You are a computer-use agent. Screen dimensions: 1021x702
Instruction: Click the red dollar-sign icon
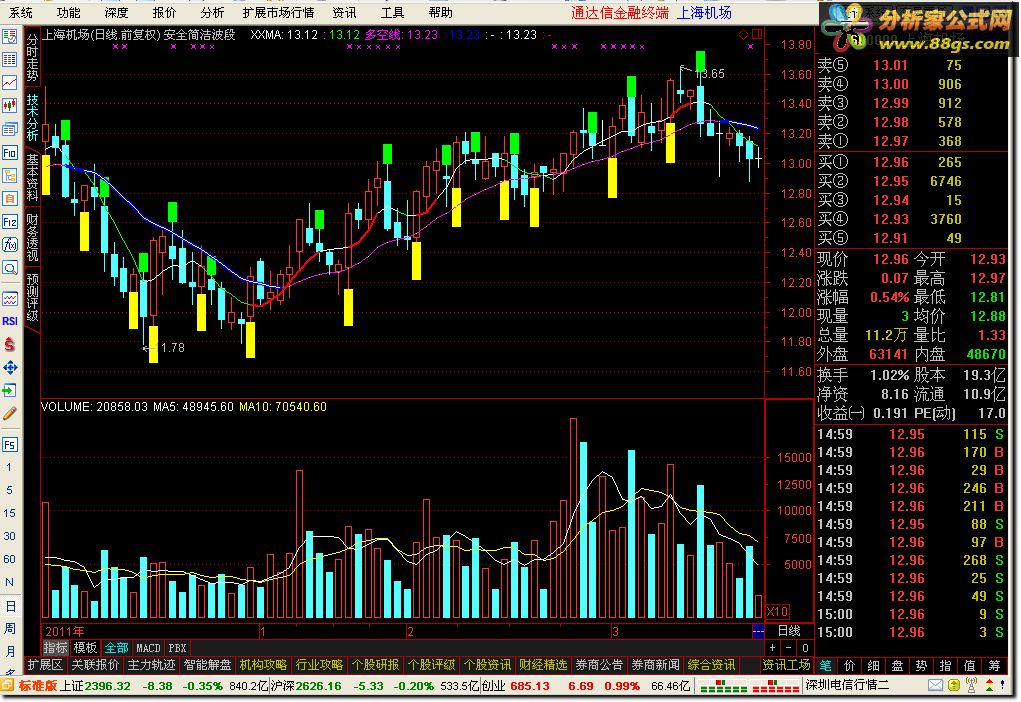click(10, 344)
